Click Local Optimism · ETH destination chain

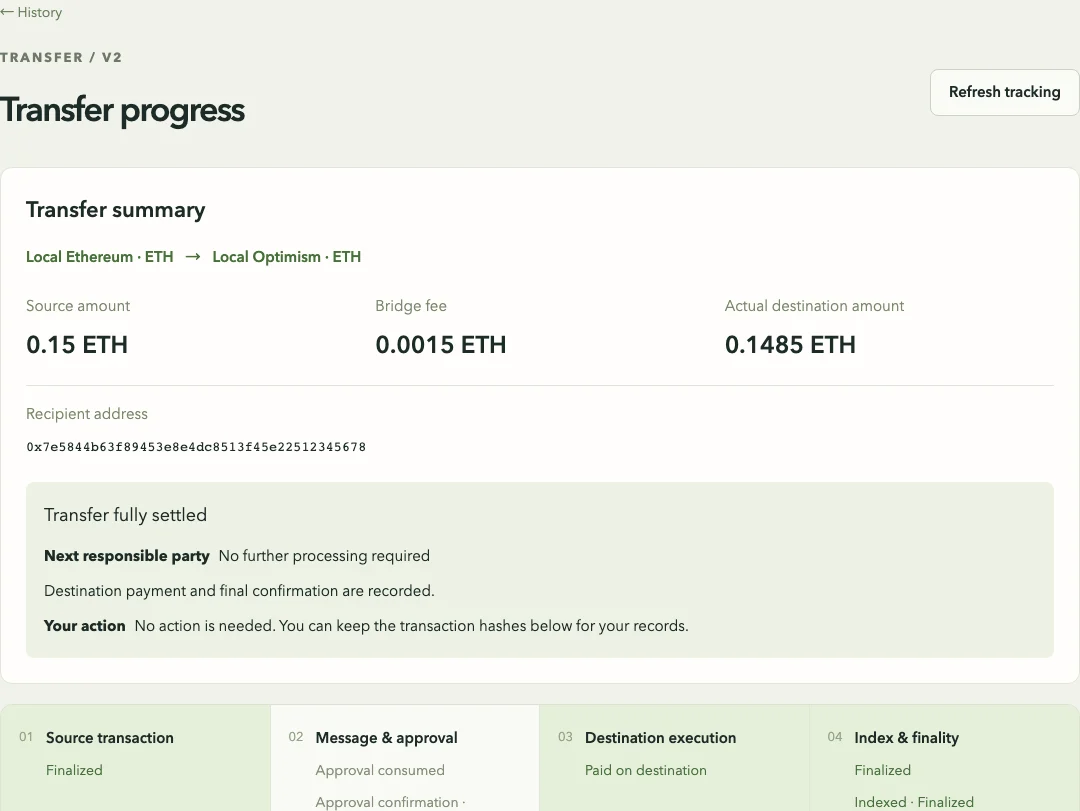[x=287, y=257]
